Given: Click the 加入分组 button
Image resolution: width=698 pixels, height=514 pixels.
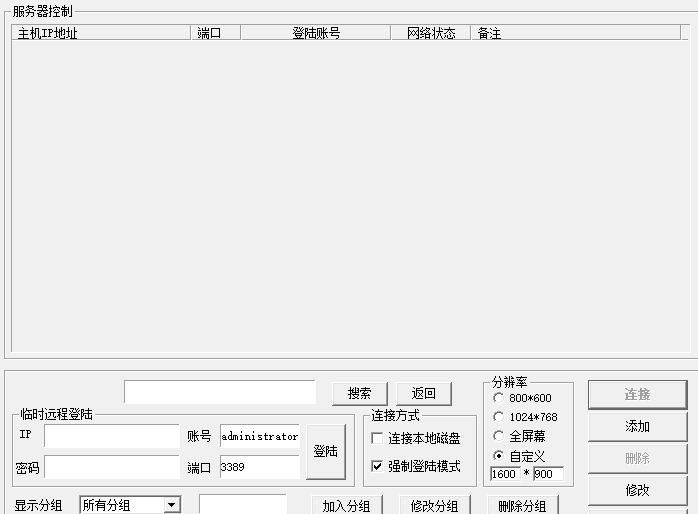Looking at the screenshot, I should 346,505.
